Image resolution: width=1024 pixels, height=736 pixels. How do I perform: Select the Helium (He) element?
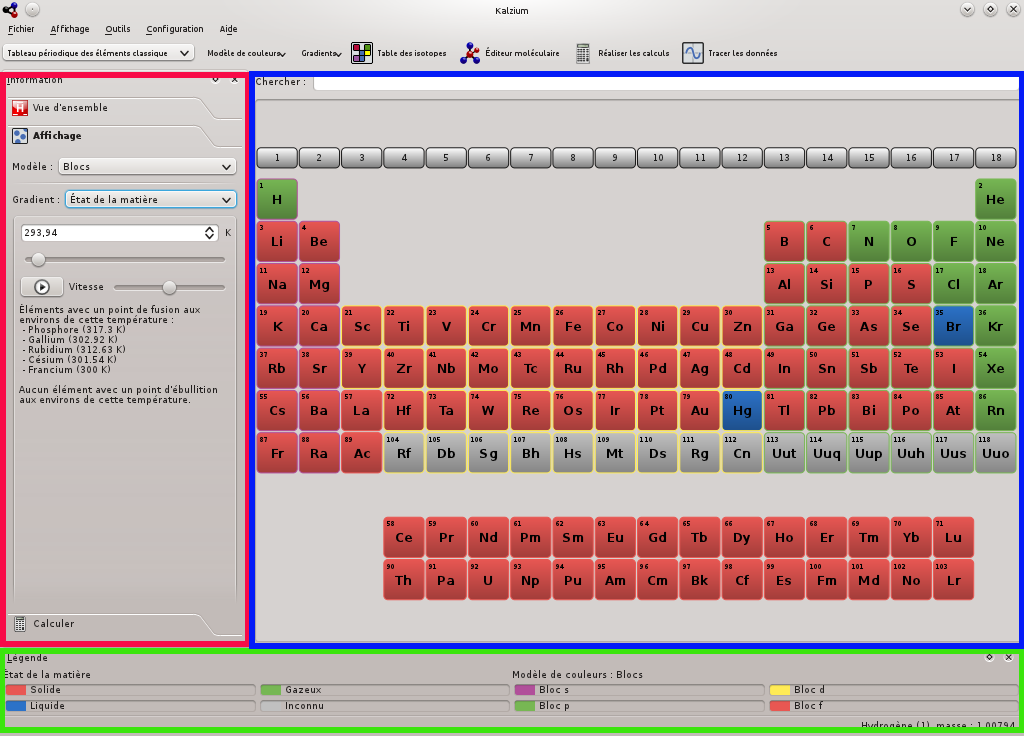point(995,199)
